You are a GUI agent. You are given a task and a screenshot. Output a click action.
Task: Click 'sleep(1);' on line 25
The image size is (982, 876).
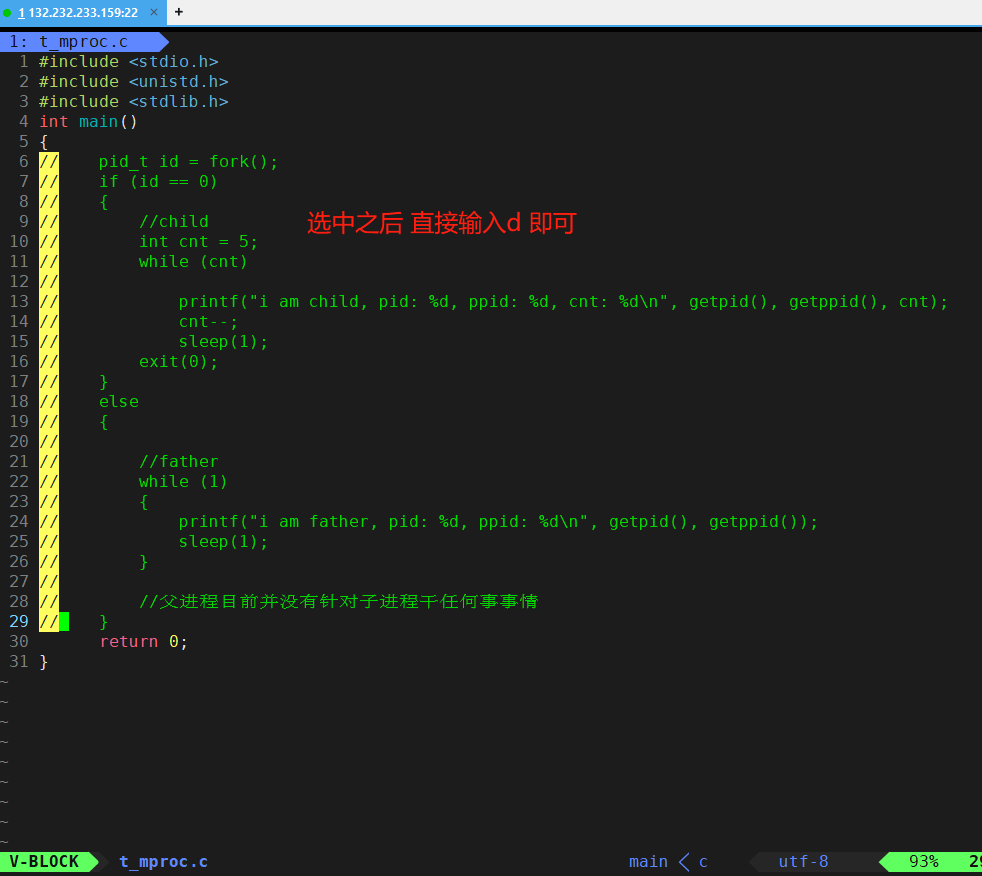223,542
